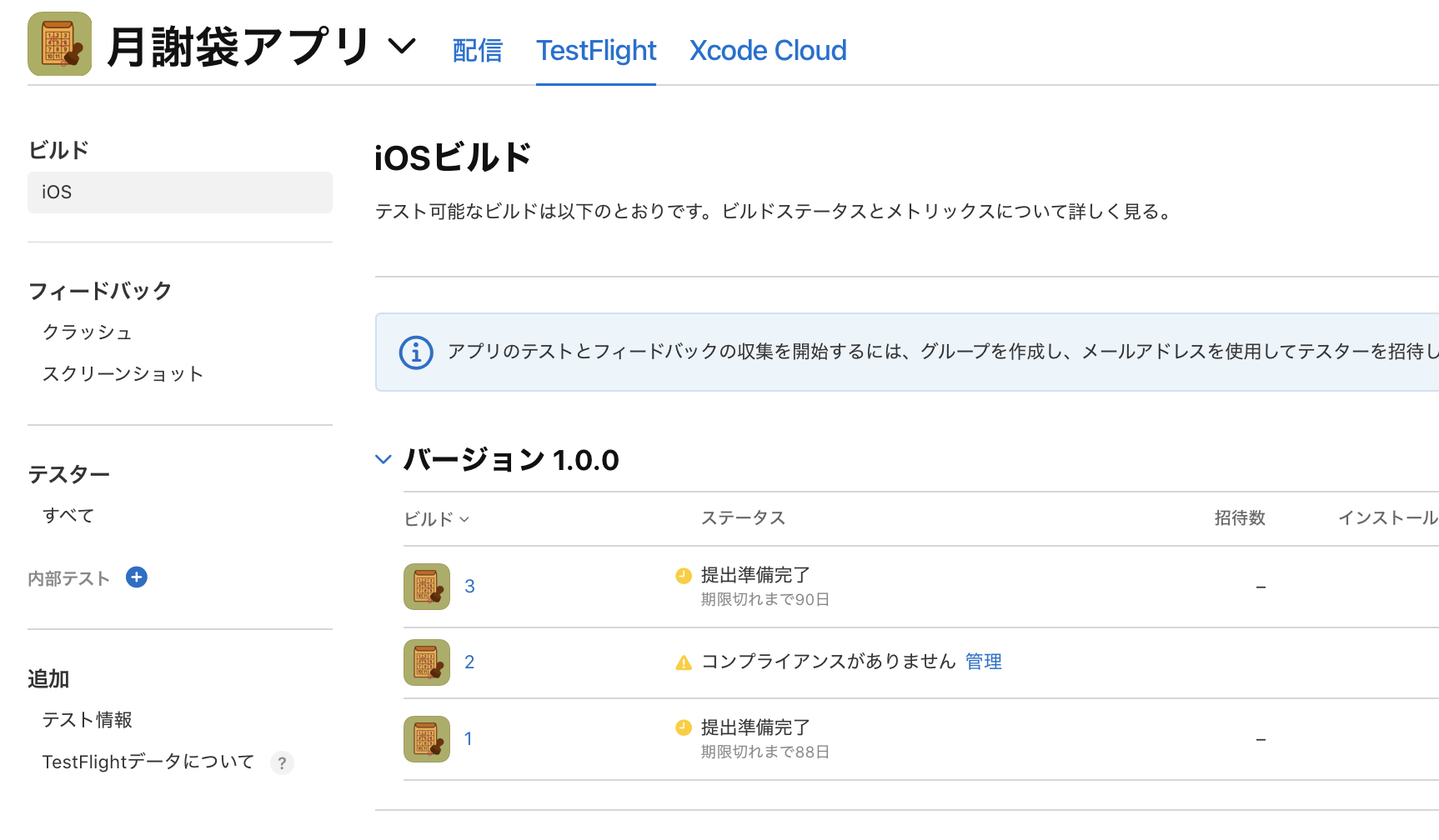Image resolution: width=1439 pixels, height=840 pixels.
Task: Open the app switcher chevron beside 月謝袋アプリ
Action: [402, 46]
